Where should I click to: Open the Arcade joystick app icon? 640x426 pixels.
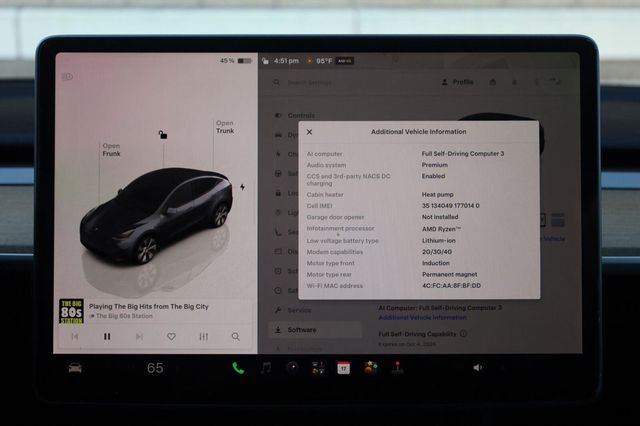point(398,368)
